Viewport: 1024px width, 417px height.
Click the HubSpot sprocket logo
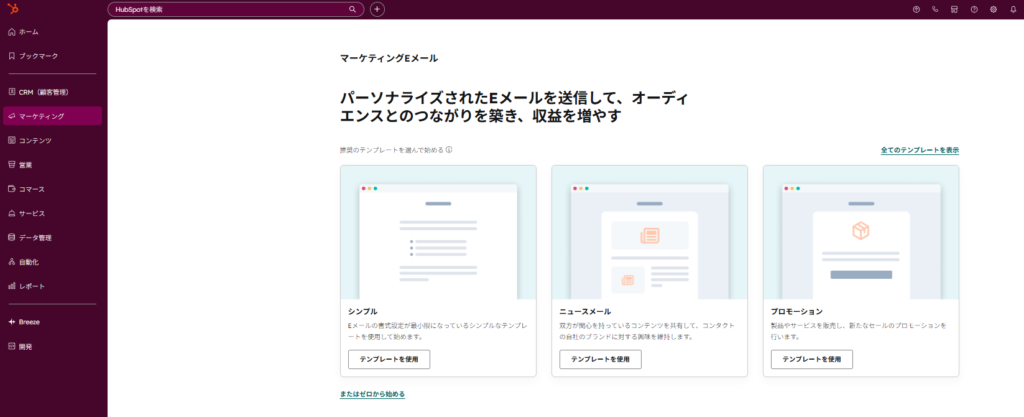pyautogui.click(x=12, y=8)
